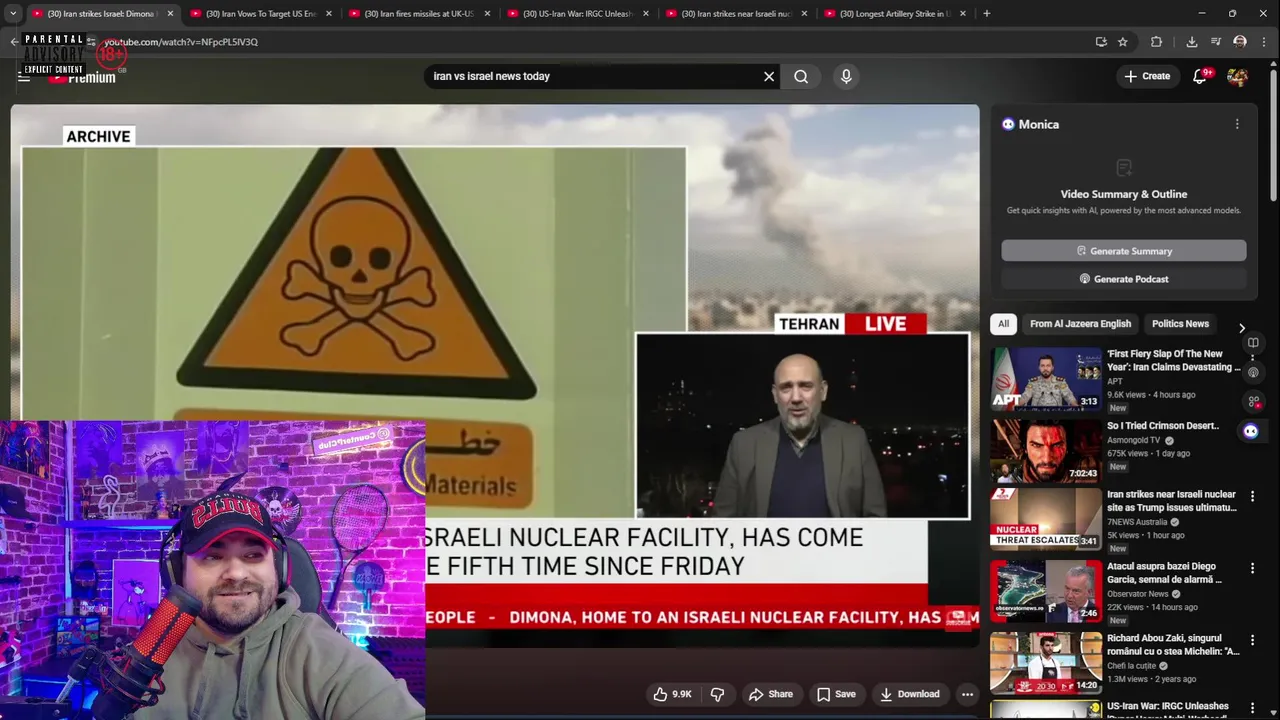Click the Create button

tap(1147, 76)
